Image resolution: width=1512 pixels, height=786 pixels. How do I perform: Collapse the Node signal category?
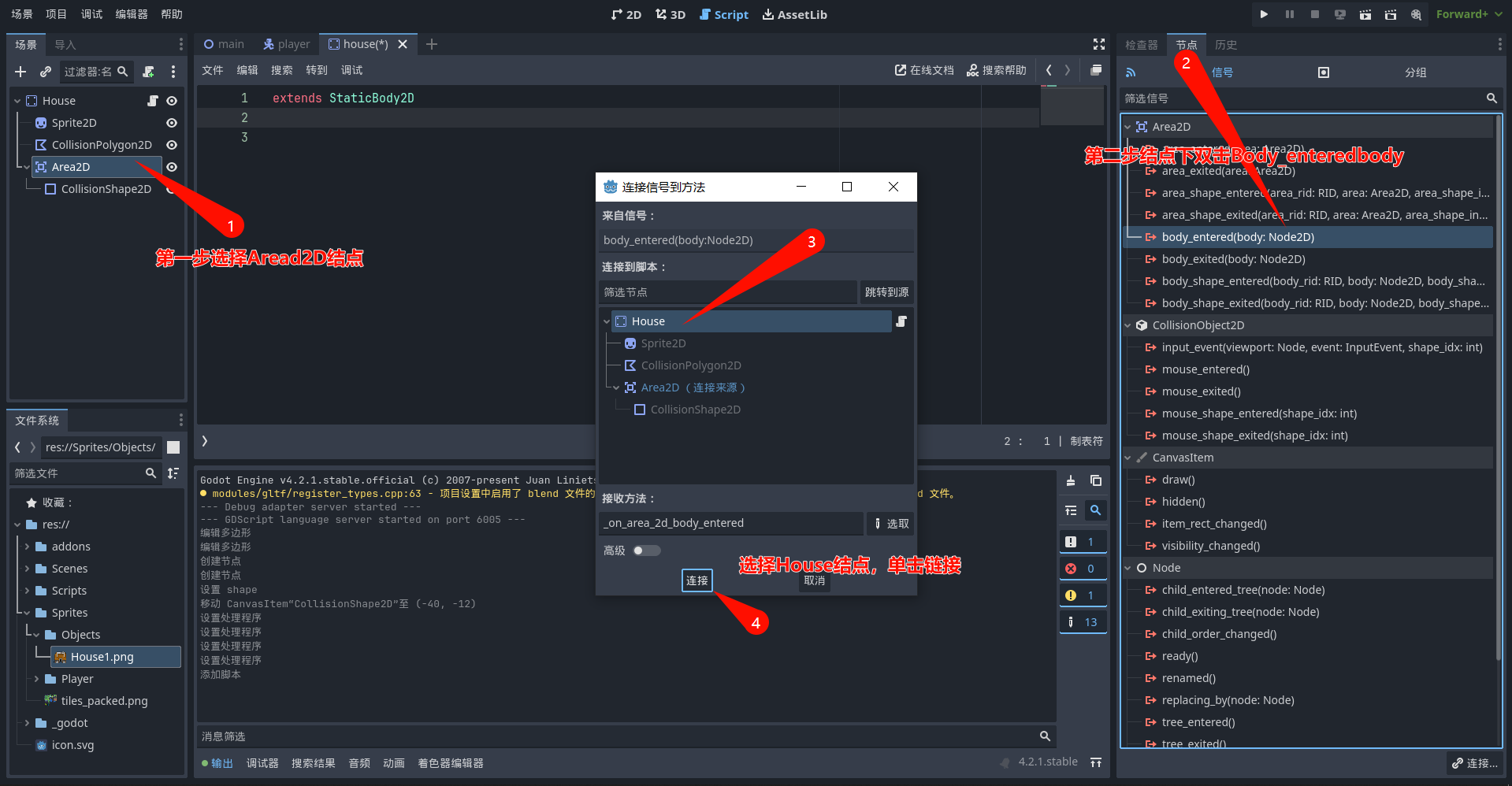click(x=1127, y=568)
